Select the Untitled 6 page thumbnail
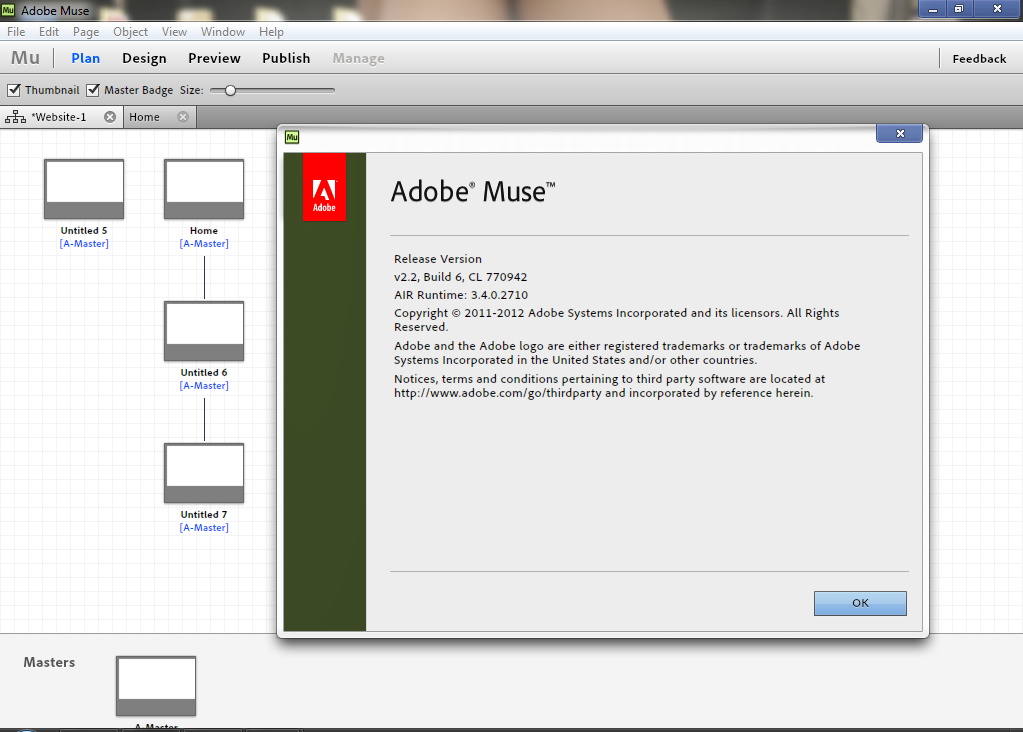Viewport: 1023px width, 732px height. point(204,331)
